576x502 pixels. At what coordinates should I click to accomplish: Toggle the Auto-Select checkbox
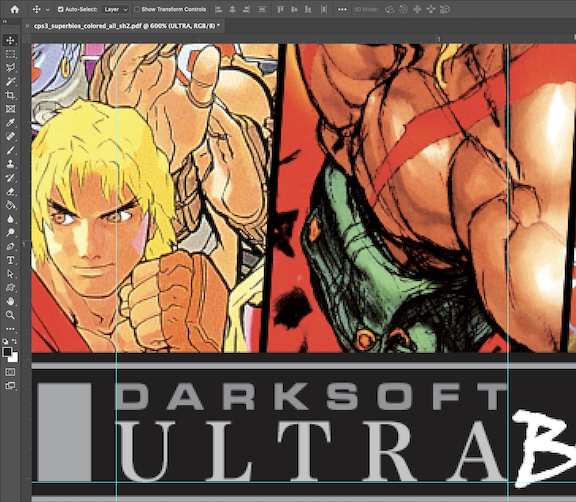(x=61, y=9)
